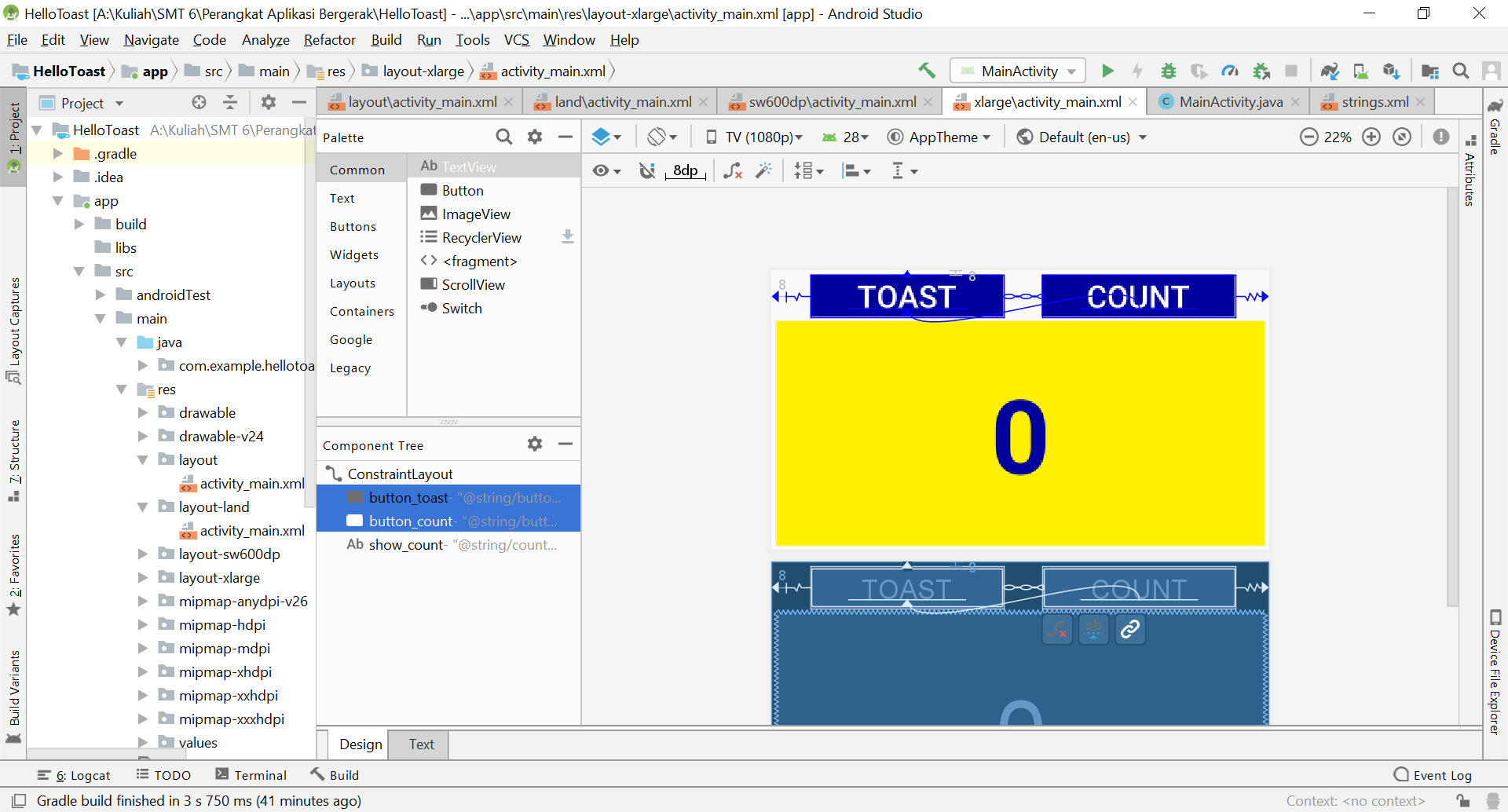Screen dimensions: 1508x812
Task: Open the SDK Manager icon
Action: (1392, 71)
